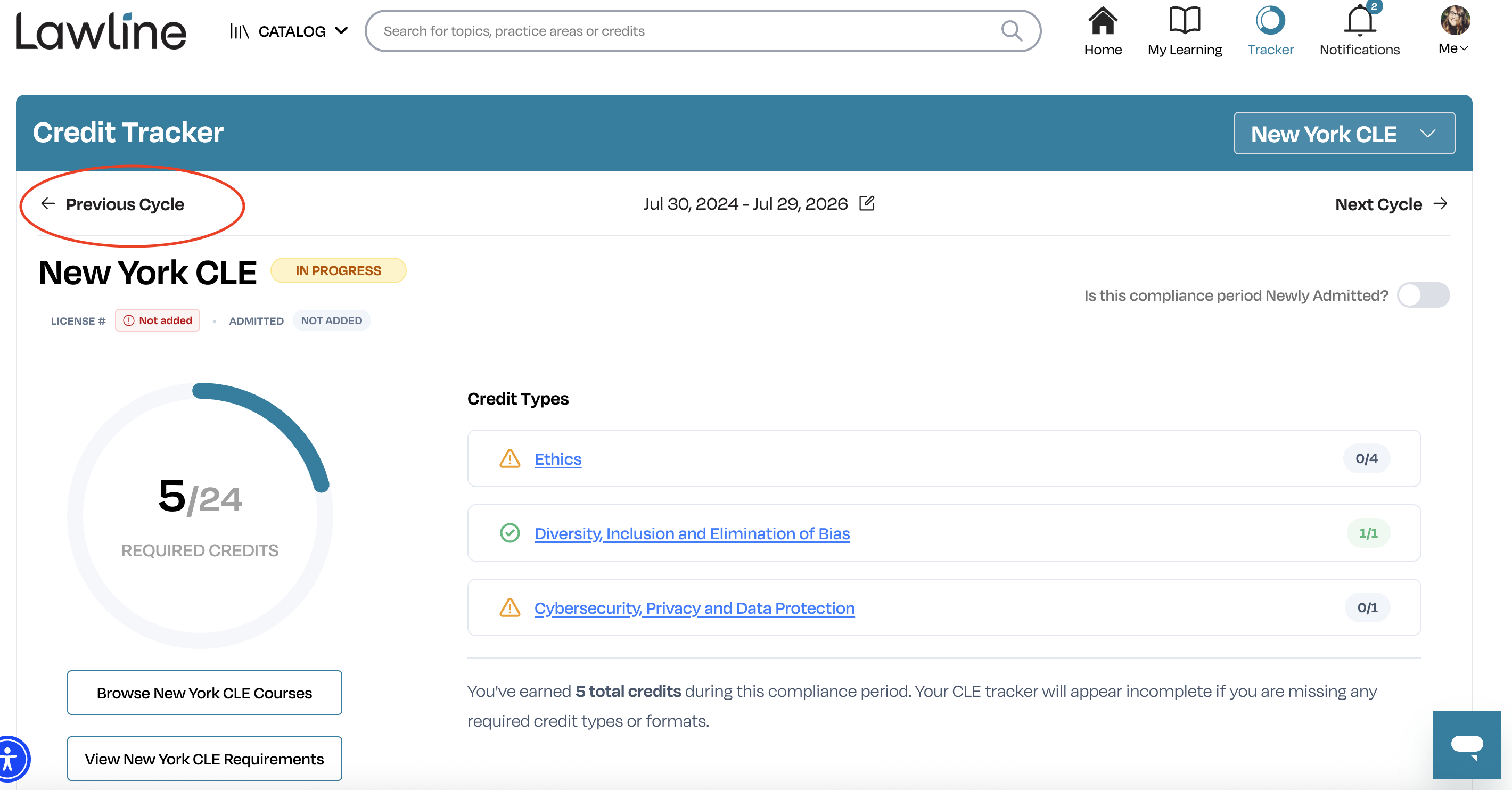Go to Previous Cycle
This screenshot has width=1512, height=790.
[x=112, y=204]
